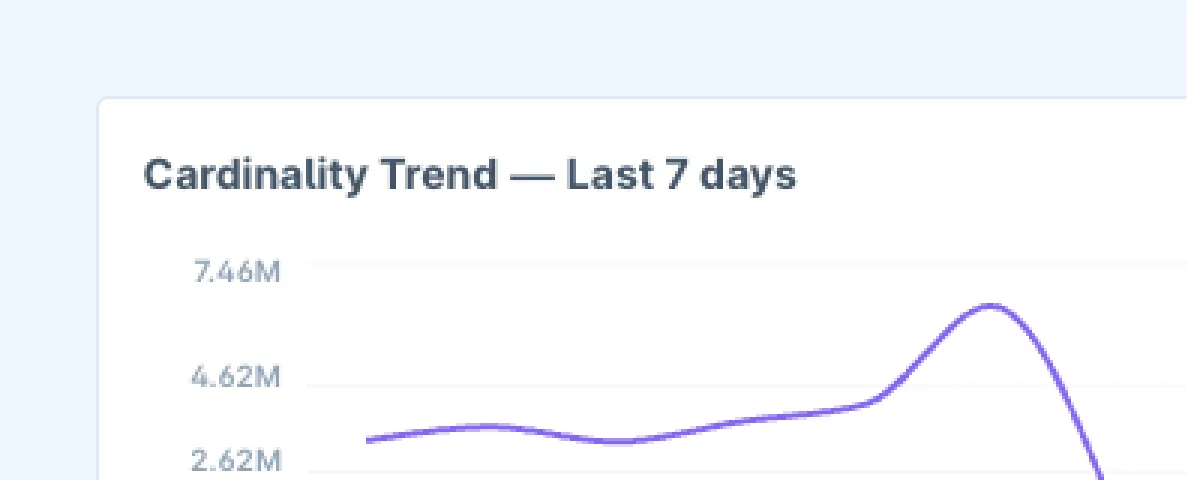1187x480 pixels.
Task: Select the 4.62M y-axis label
Action: (x=235, y=376)
